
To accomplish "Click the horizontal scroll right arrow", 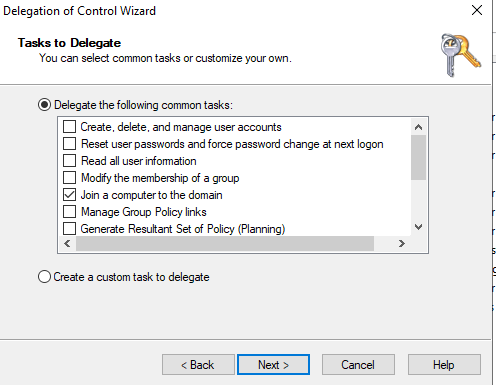I will tap(402, 244).
